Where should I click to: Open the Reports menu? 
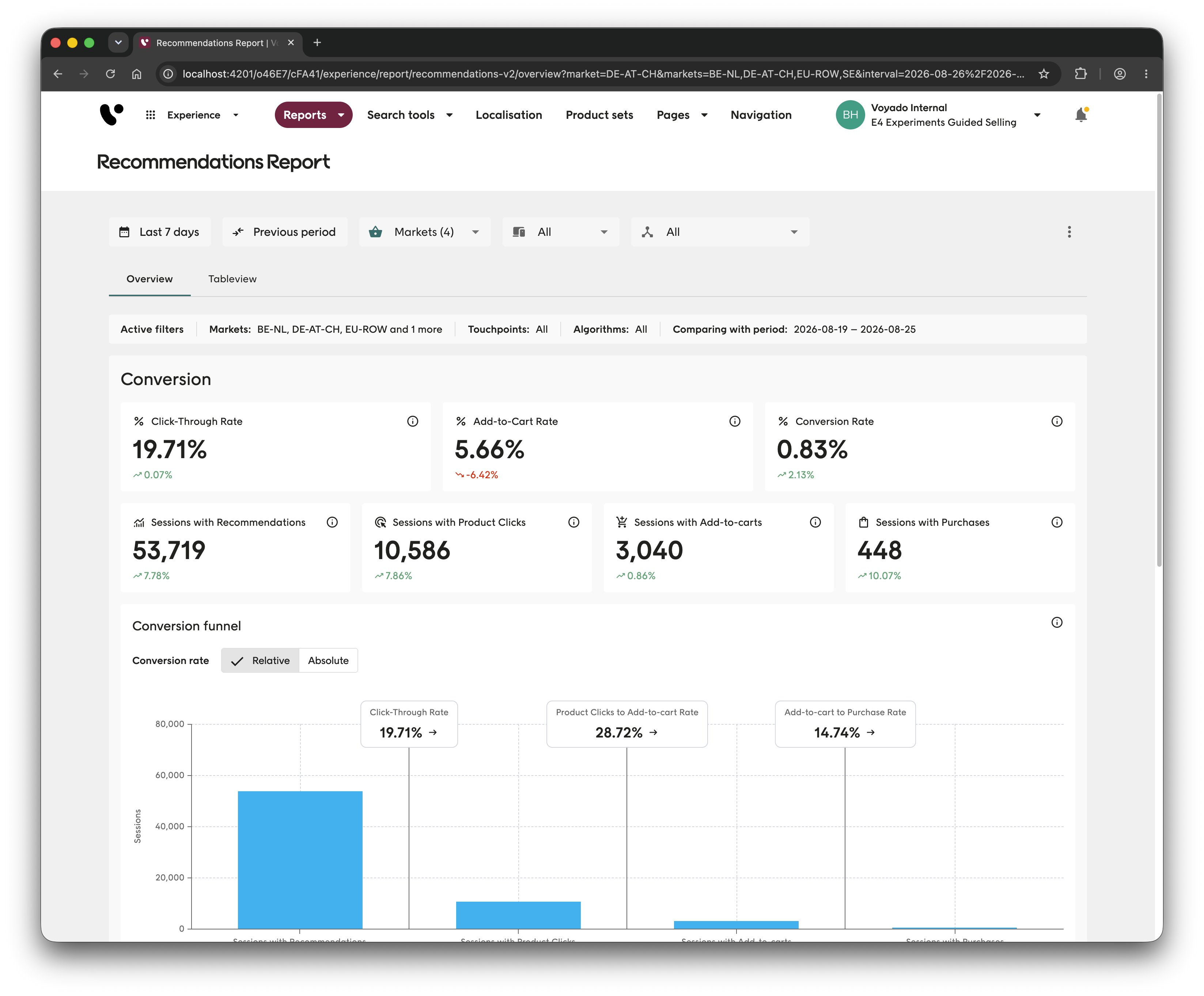point(313,115)
